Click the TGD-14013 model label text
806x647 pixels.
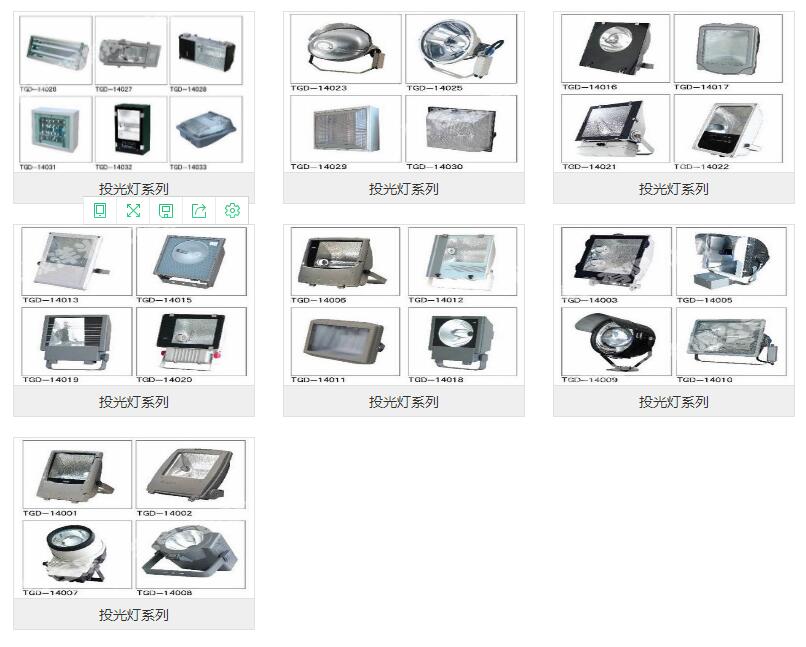click(x=50, y=300)
